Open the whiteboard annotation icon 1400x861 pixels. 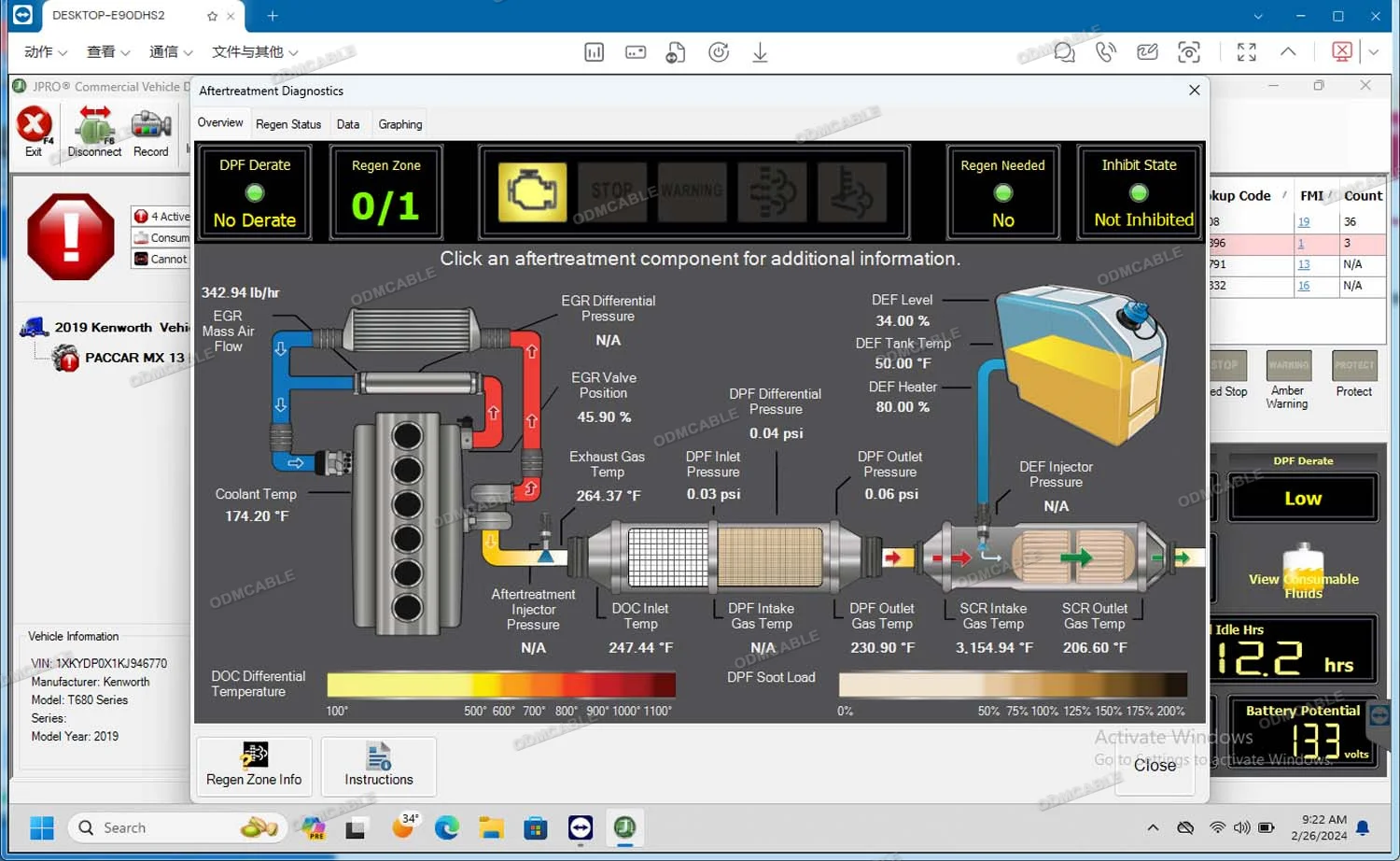pyautogui.click(x=1148, y=52)
